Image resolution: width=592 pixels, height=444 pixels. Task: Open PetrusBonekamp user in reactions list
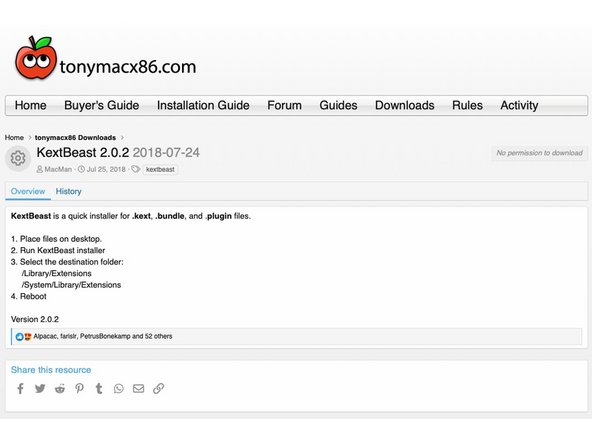105,336
